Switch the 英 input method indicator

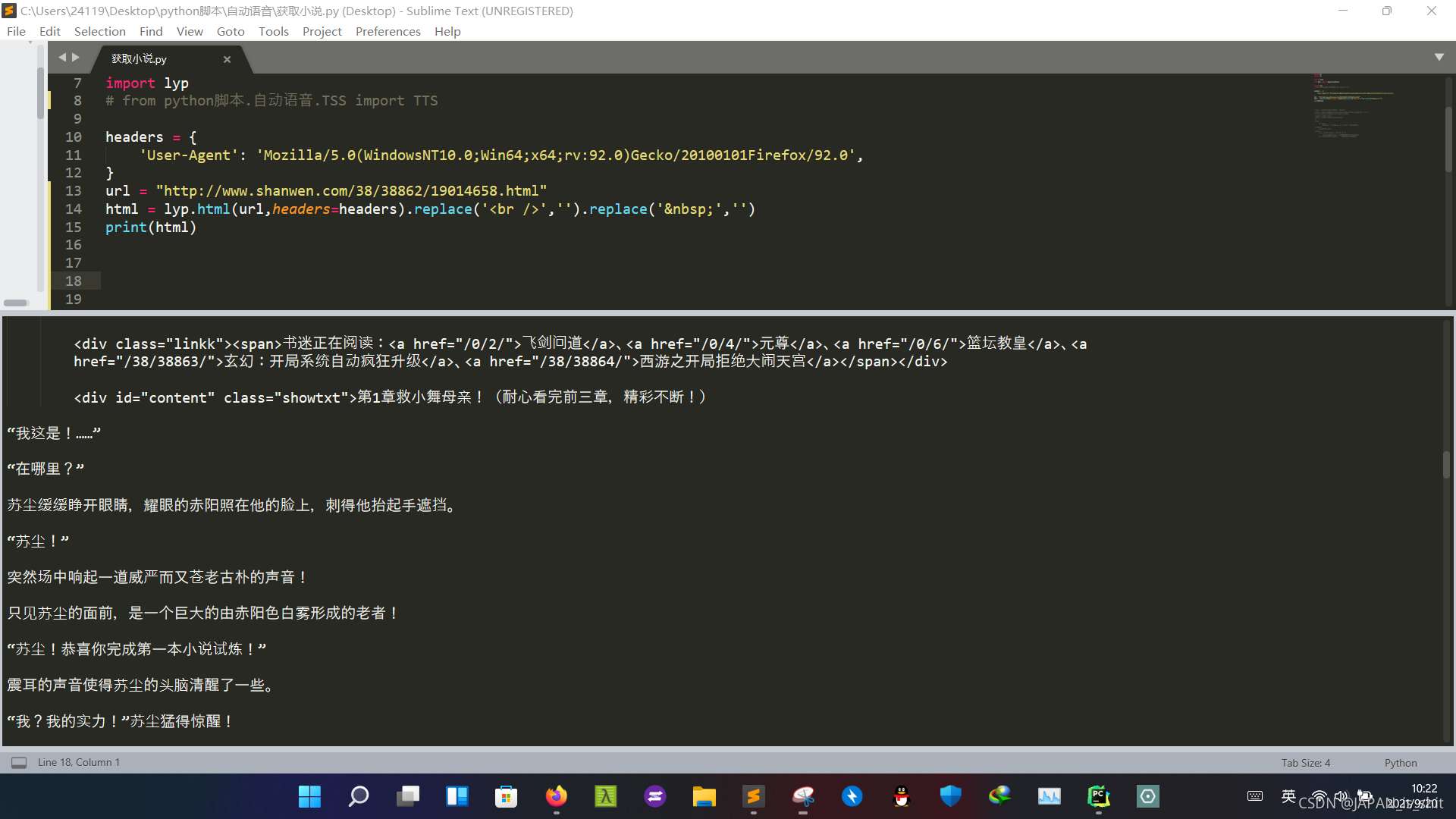pos(1288,795)
